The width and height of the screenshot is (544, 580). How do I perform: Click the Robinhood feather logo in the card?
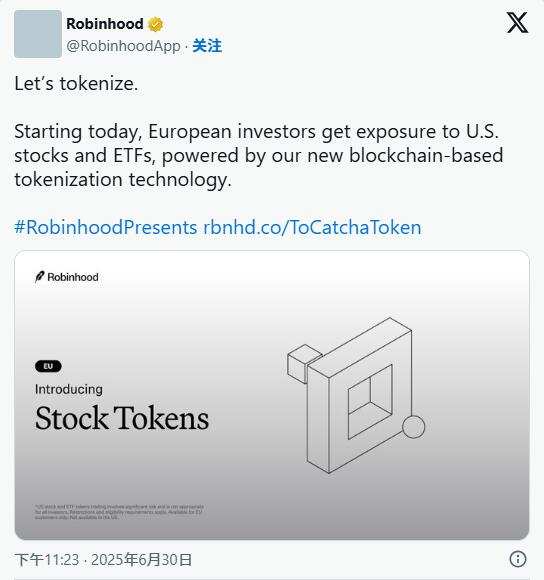click(x=39, y=277)
